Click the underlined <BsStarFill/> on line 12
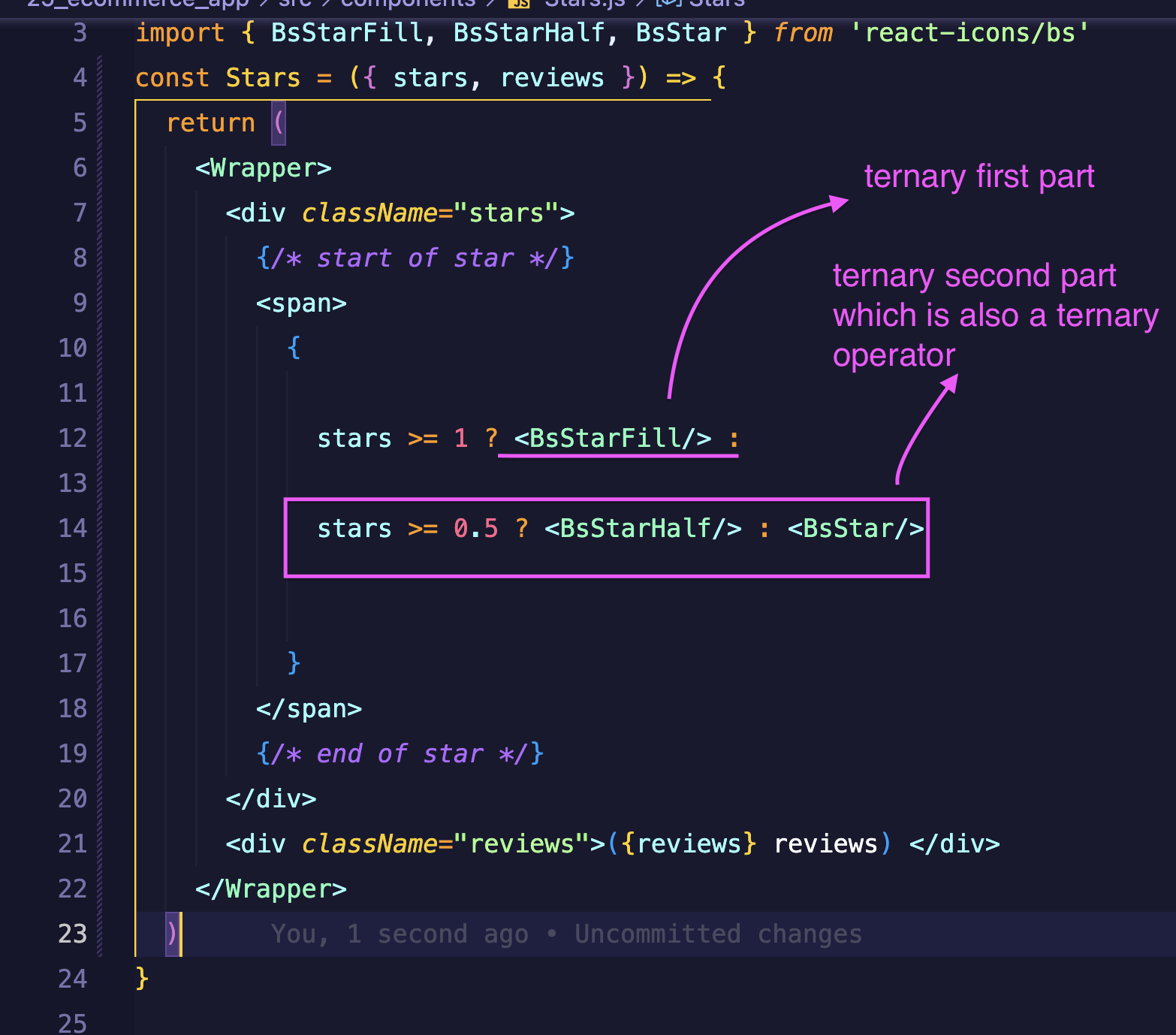 [612, 439]
